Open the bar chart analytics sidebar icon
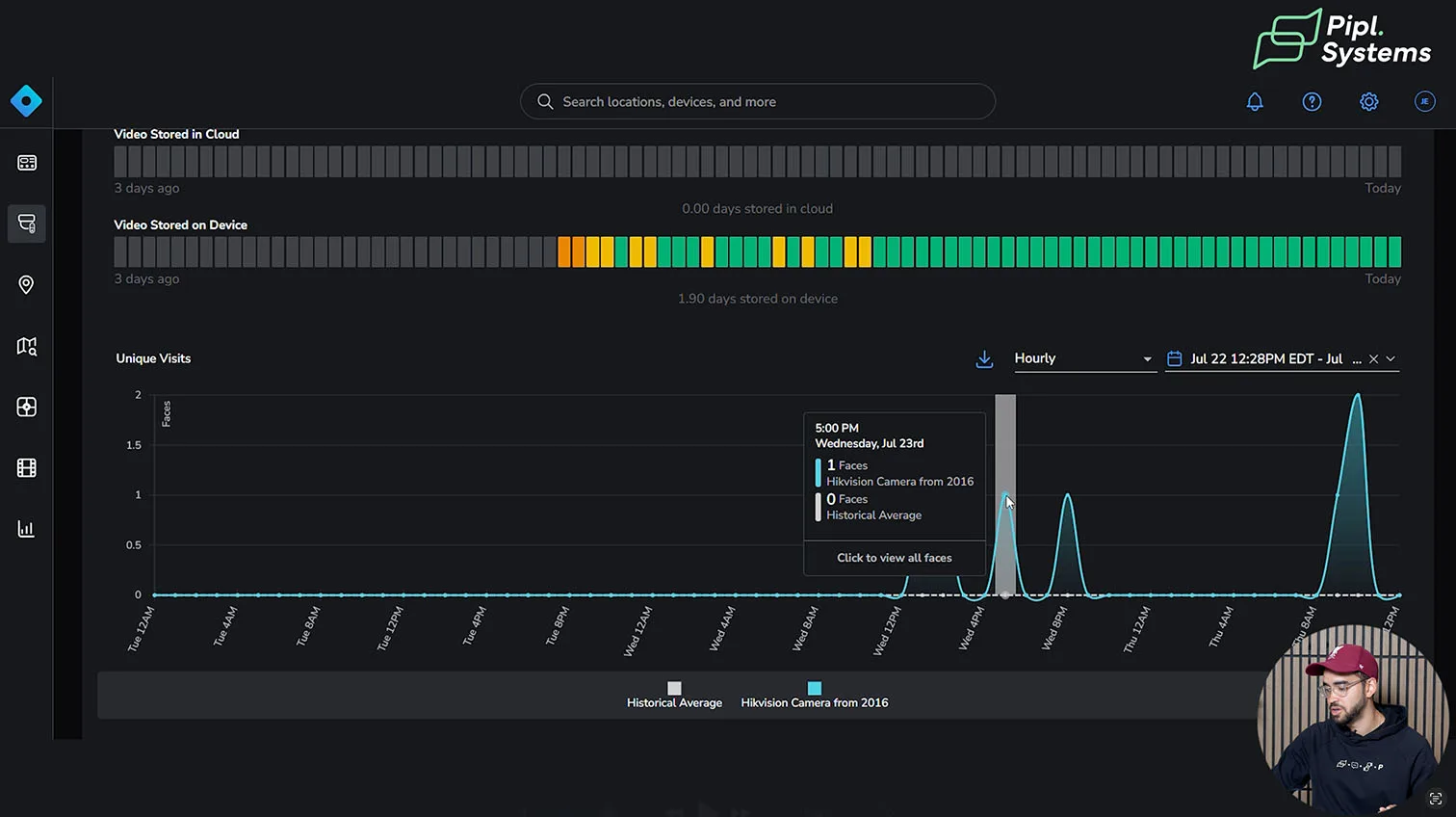Image resolution: width=1456 pixels, height=817 pixels. (x=27, y=529)
